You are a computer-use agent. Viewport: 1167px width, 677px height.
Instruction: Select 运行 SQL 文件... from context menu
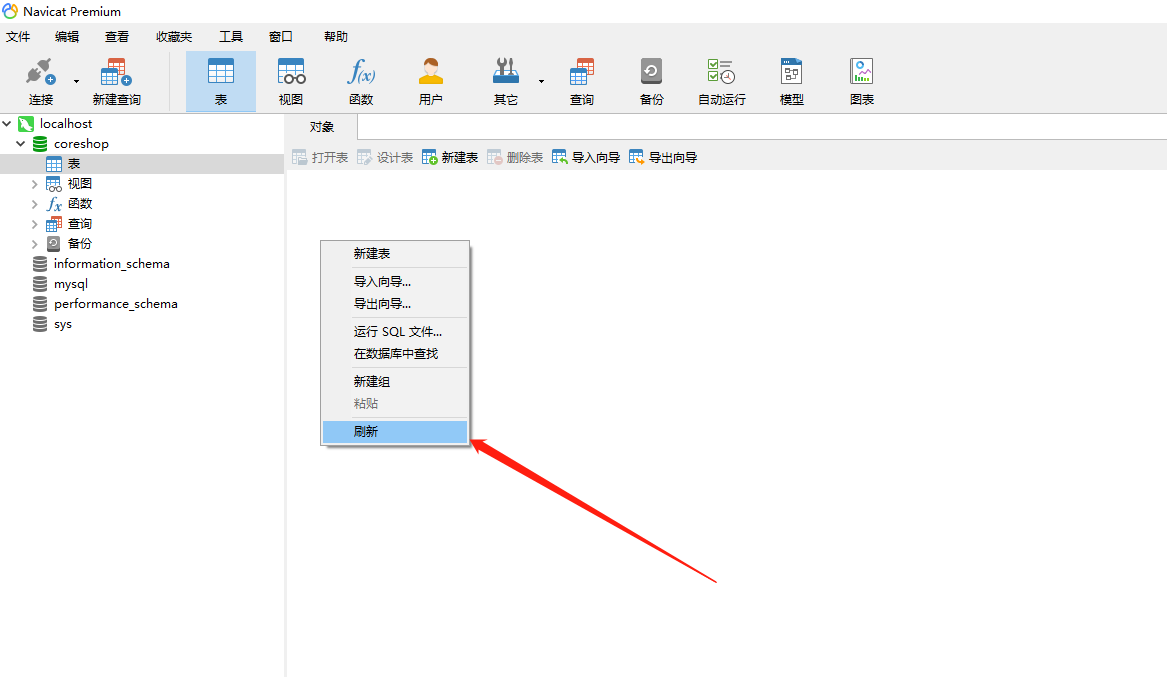click(x=397, y=332)
